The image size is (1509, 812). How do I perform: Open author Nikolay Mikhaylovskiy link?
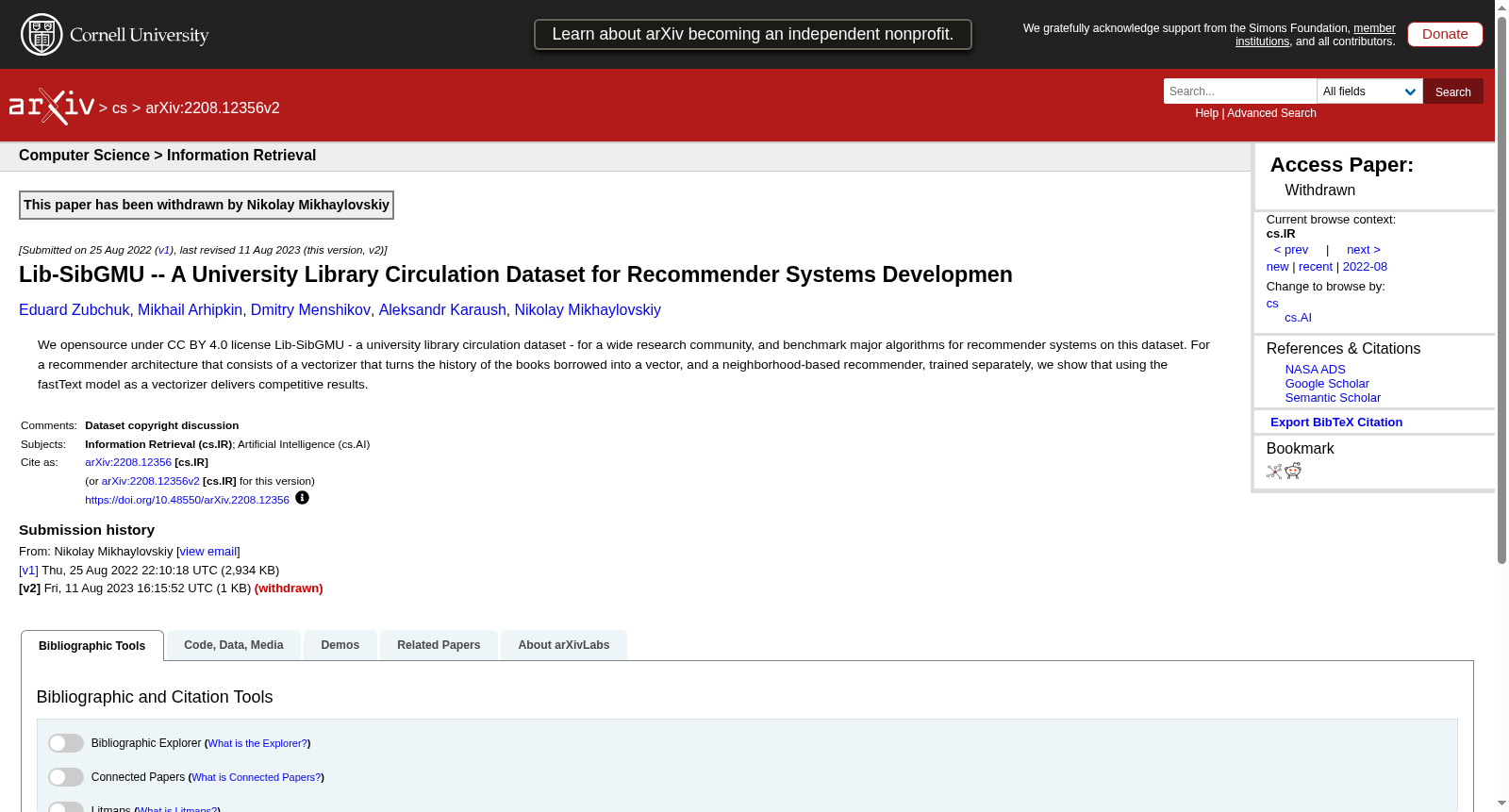pyautogui.click(x=588, y=309)
